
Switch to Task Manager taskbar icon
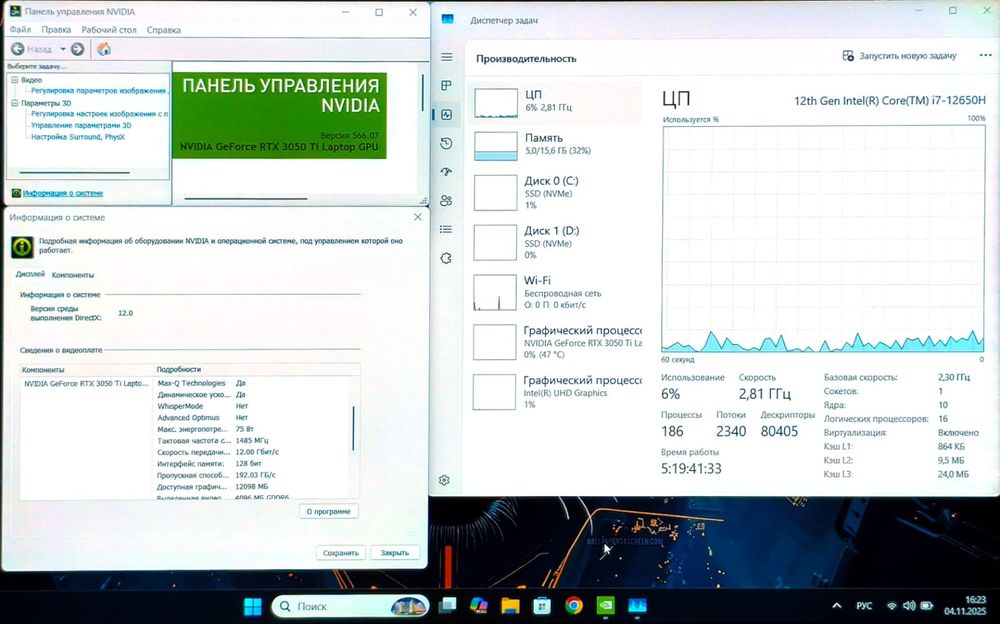[x=637, y=605]
